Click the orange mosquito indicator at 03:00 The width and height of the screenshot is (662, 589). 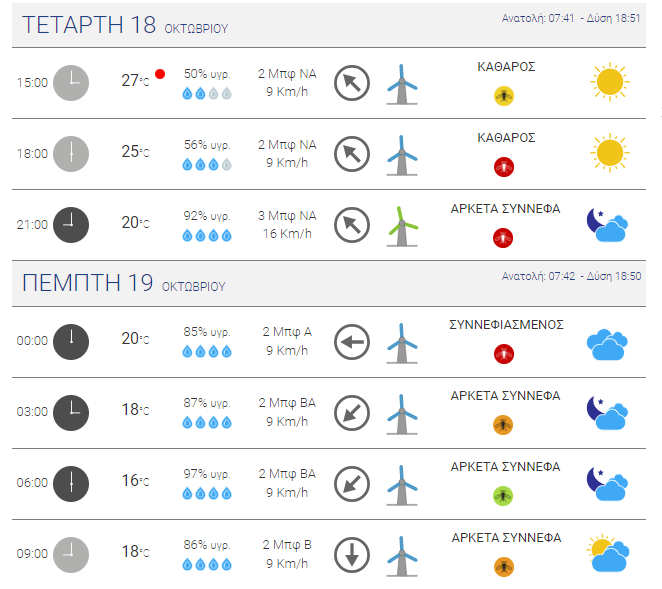pyautogui.click(x=505, y=425)
